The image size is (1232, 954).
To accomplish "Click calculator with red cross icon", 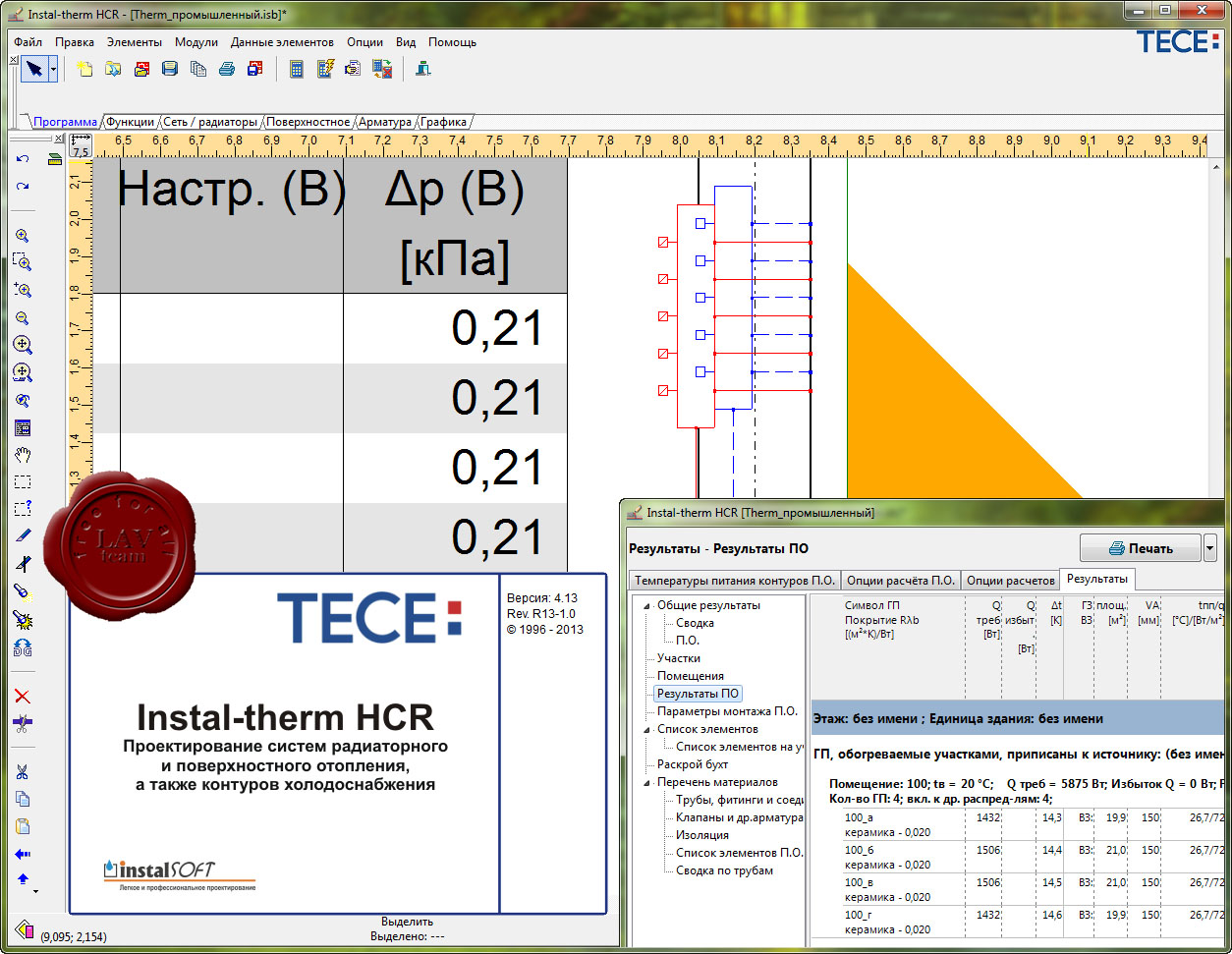I will 382,69.
